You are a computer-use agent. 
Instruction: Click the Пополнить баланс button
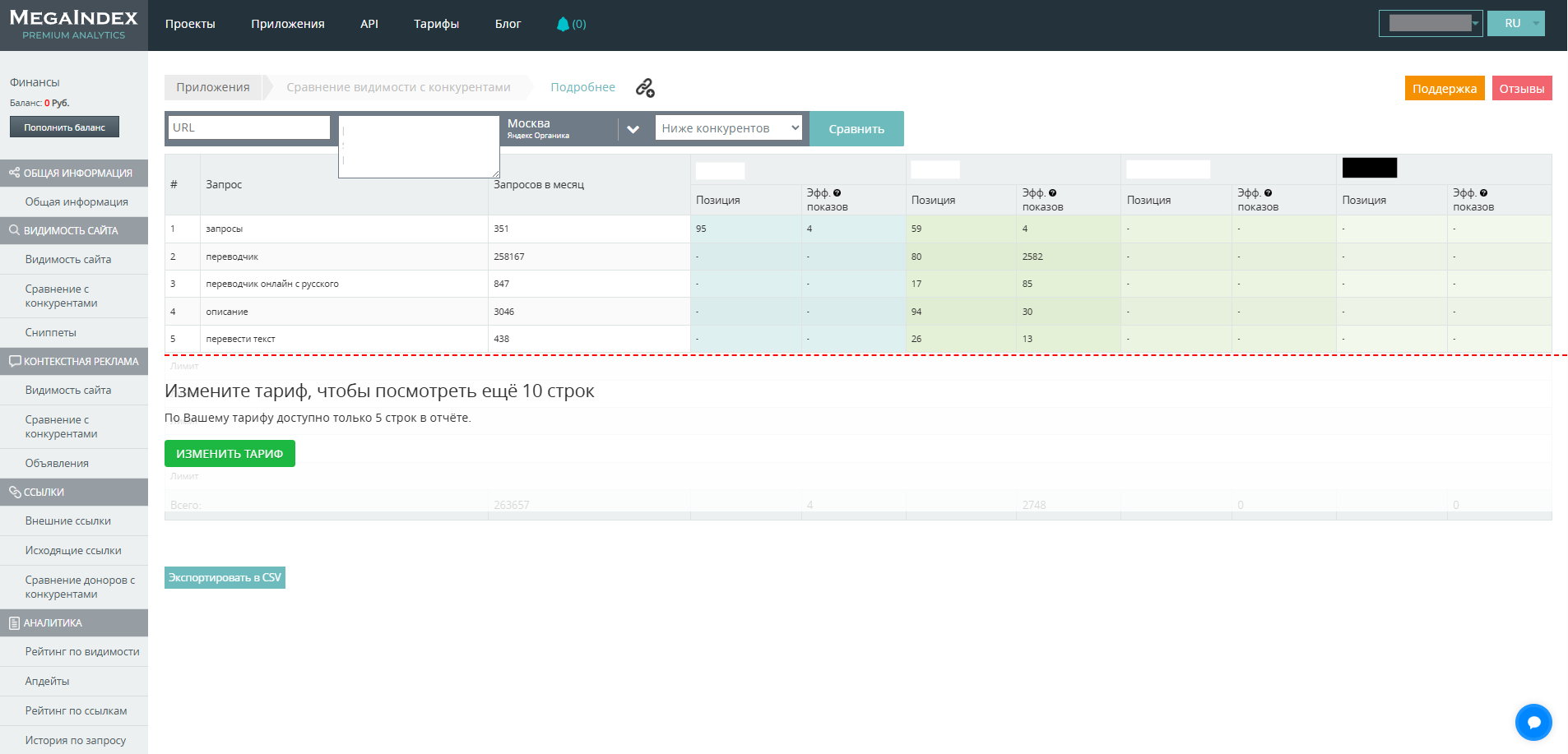tap(64, 127)
